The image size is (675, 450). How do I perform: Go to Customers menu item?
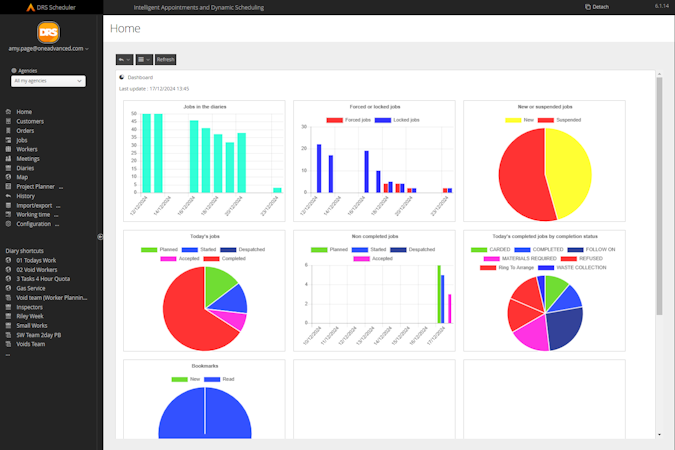click(x=30, y=121)
